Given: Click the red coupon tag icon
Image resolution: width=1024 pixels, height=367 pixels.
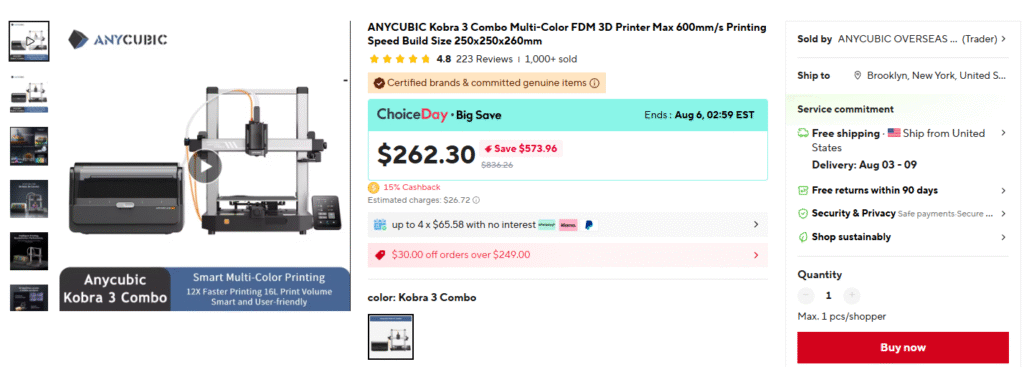Looking at the screenshot, I should point(380,255).
